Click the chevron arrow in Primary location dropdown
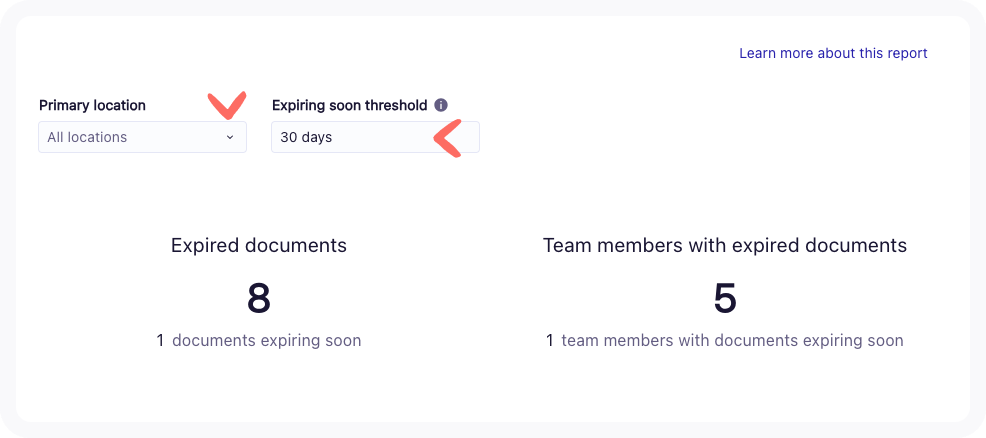This screenshot has height=438, width=986. coord(230,137)
